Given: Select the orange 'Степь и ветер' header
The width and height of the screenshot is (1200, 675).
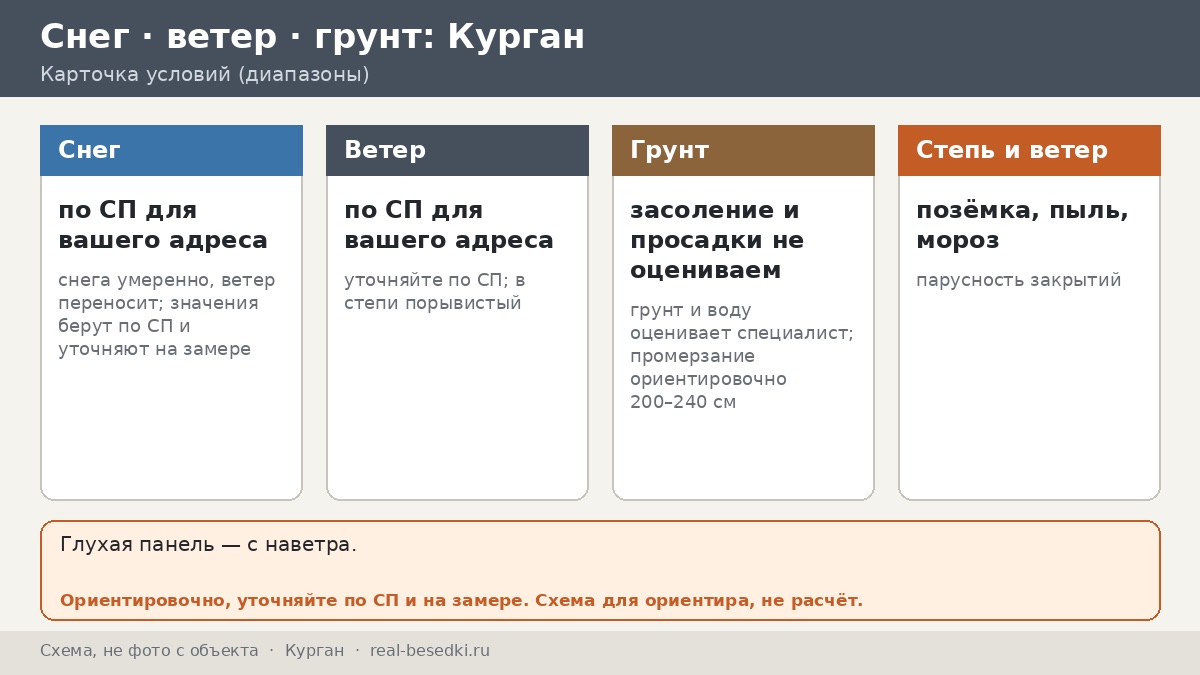Looking at the screenshot, I should pos(1029,150).
